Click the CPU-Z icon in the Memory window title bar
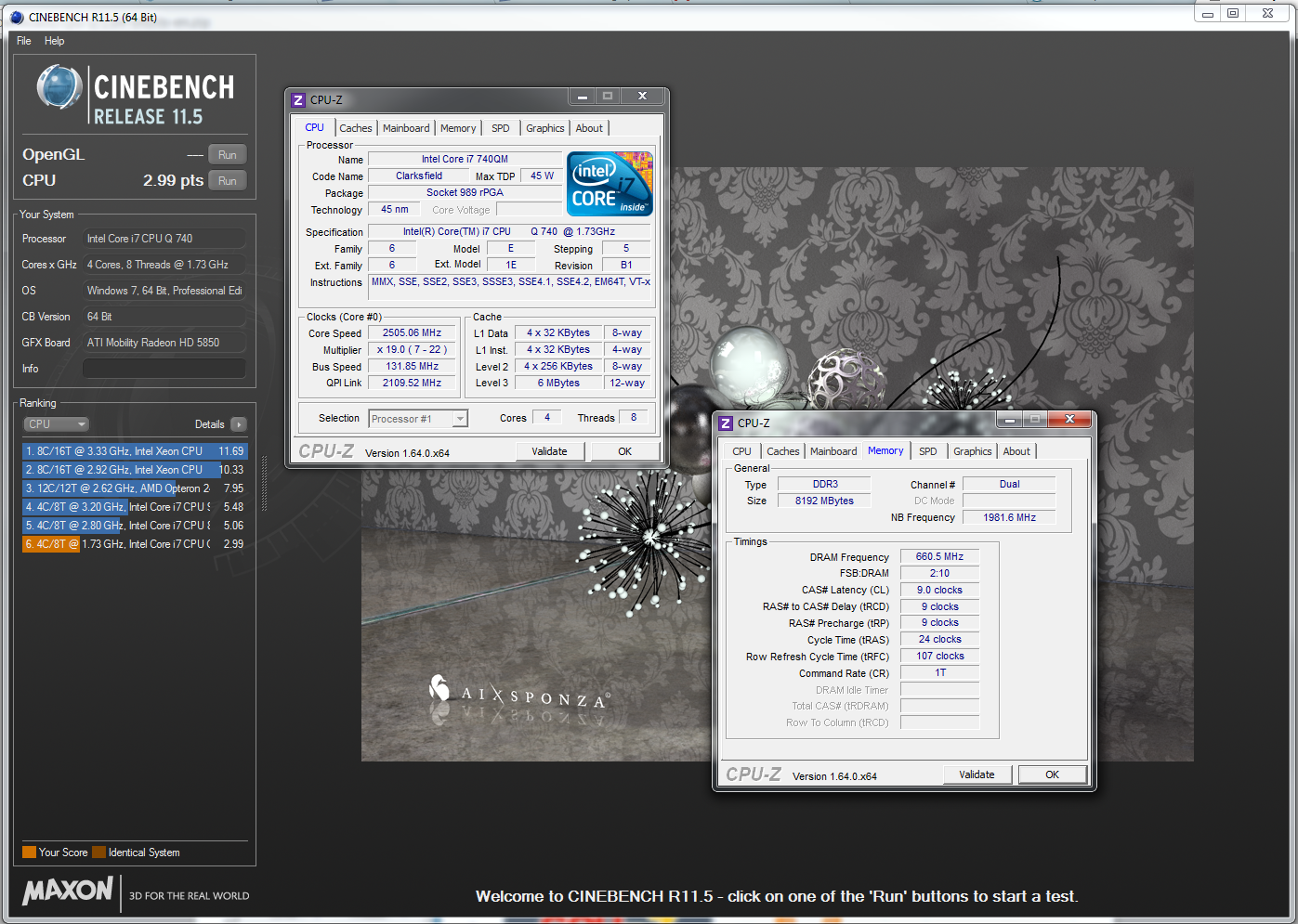1298x924 pixels. coord(726,423)
